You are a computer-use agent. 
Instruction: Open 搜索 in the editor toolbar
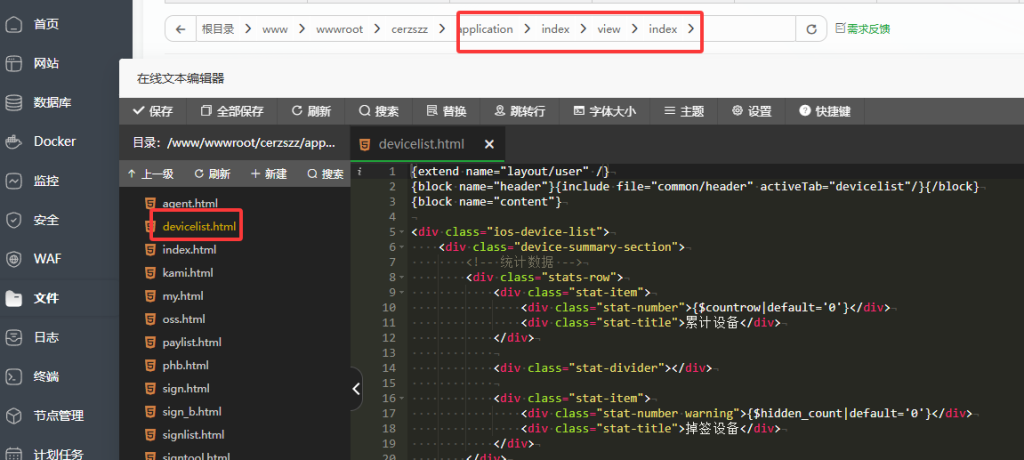pyautogui.click(x=379, y=111)
